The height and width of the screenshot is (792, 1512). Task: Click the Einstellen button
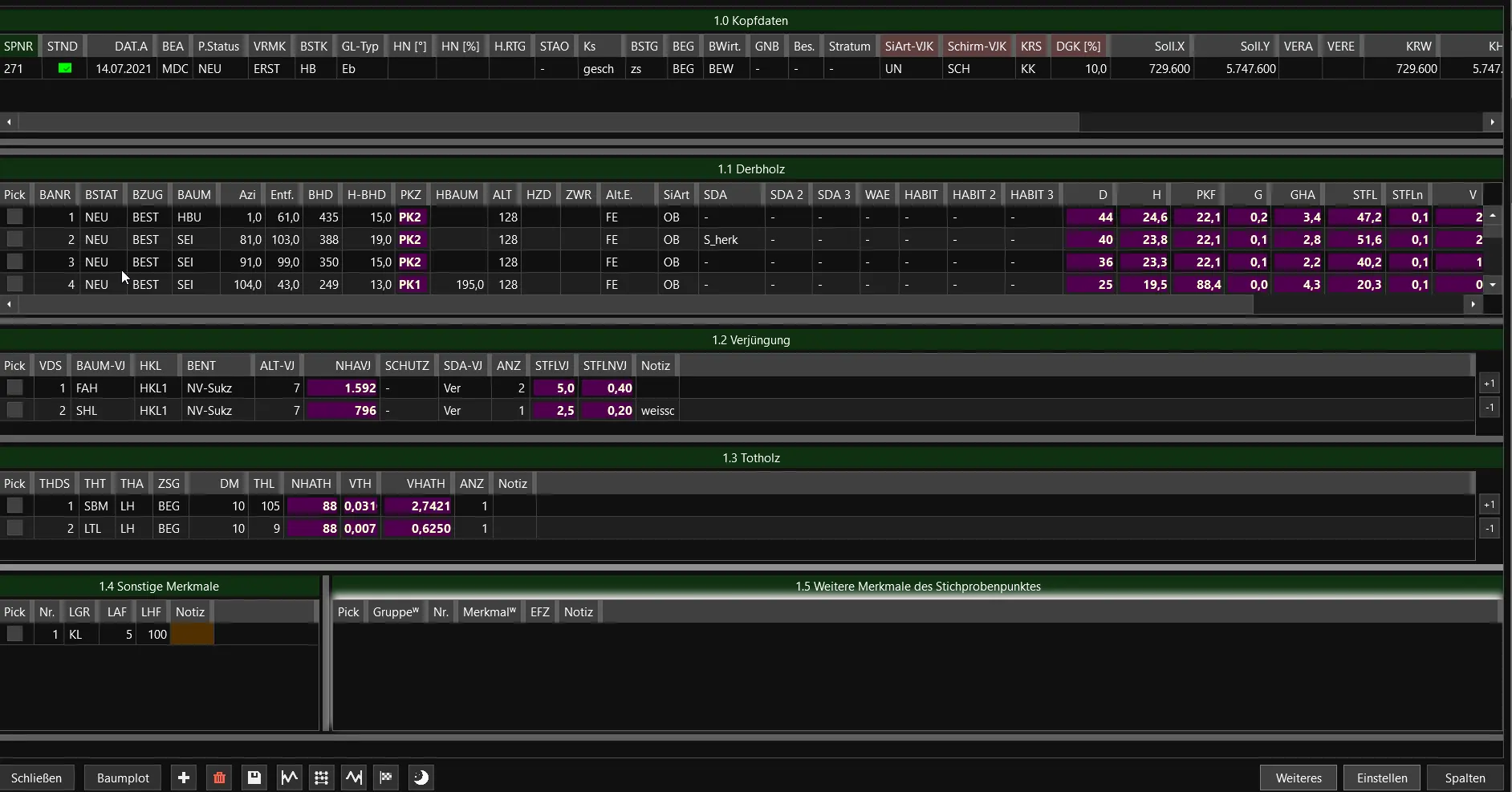pos(1381,778)
